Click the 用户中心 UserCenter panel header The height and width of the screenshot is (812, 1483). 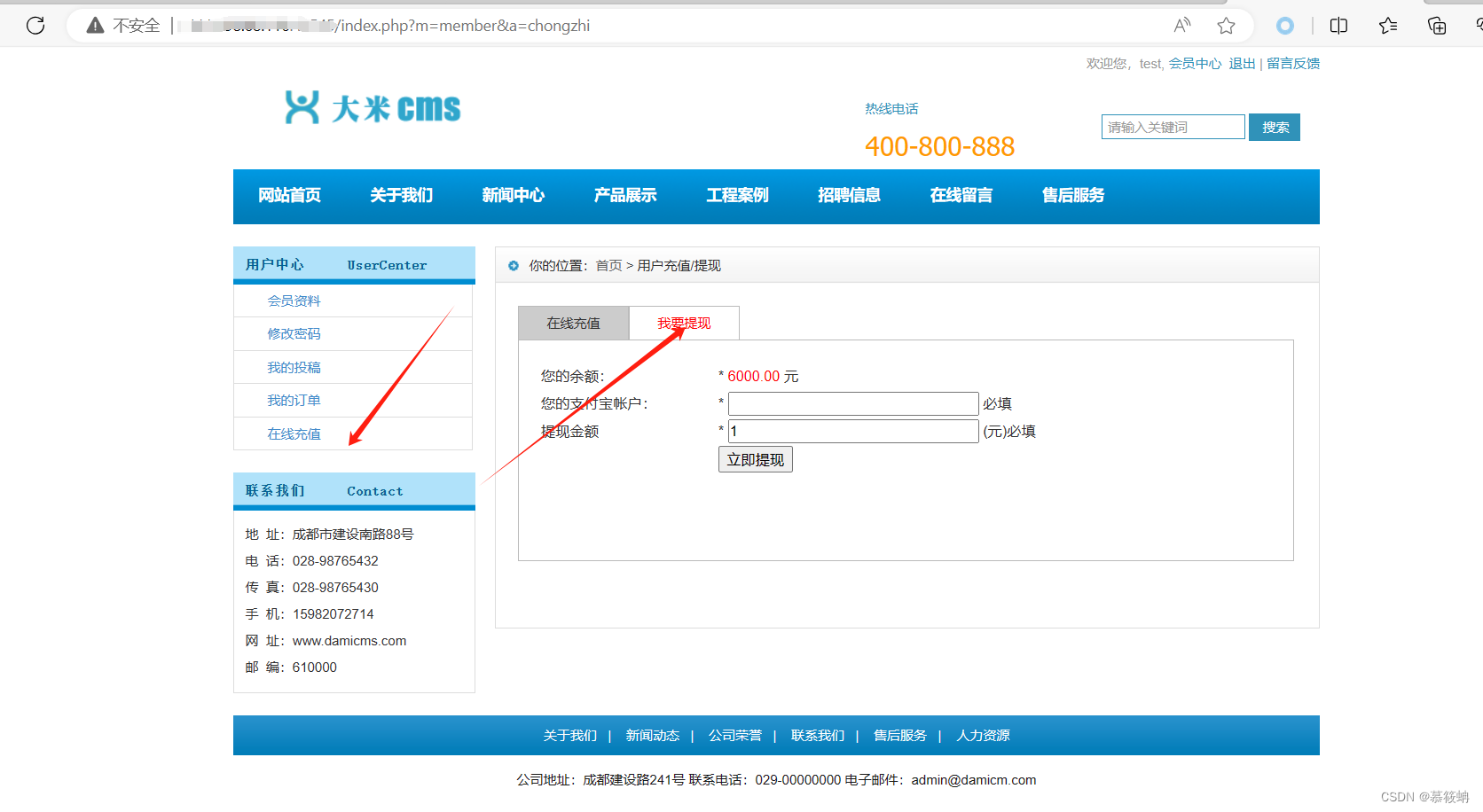point(354,265)
